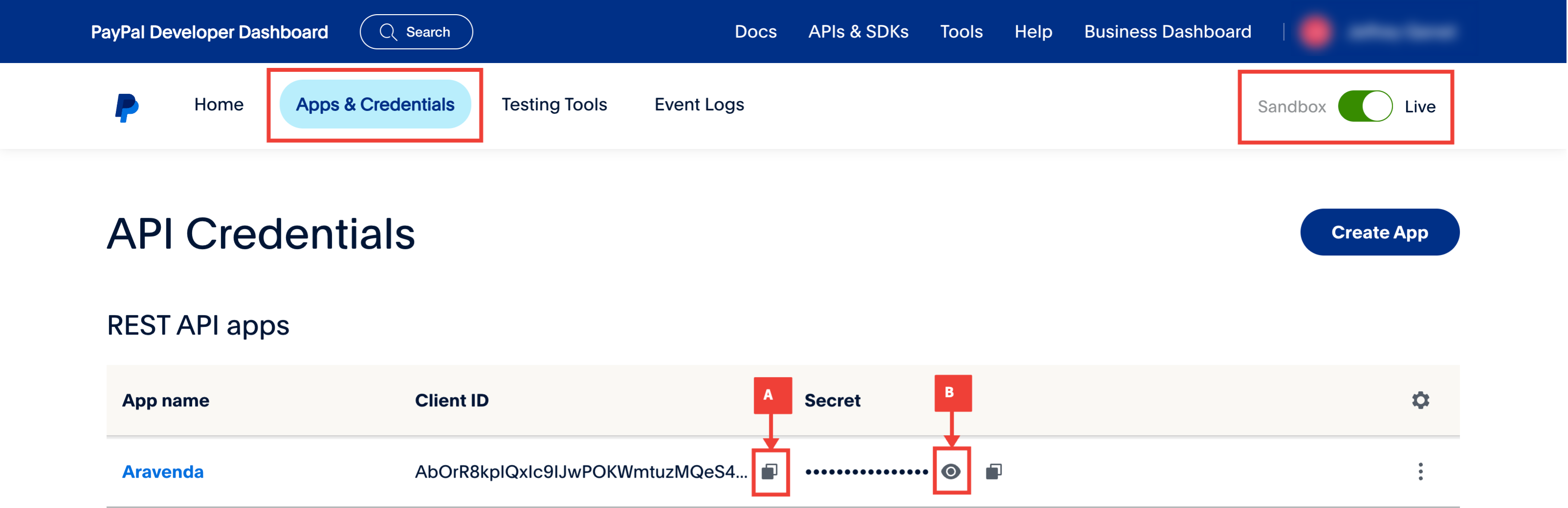The height and width of the screenshot is (508, 1568).
Task: Click the Secret column header
Action: [832, 401]
